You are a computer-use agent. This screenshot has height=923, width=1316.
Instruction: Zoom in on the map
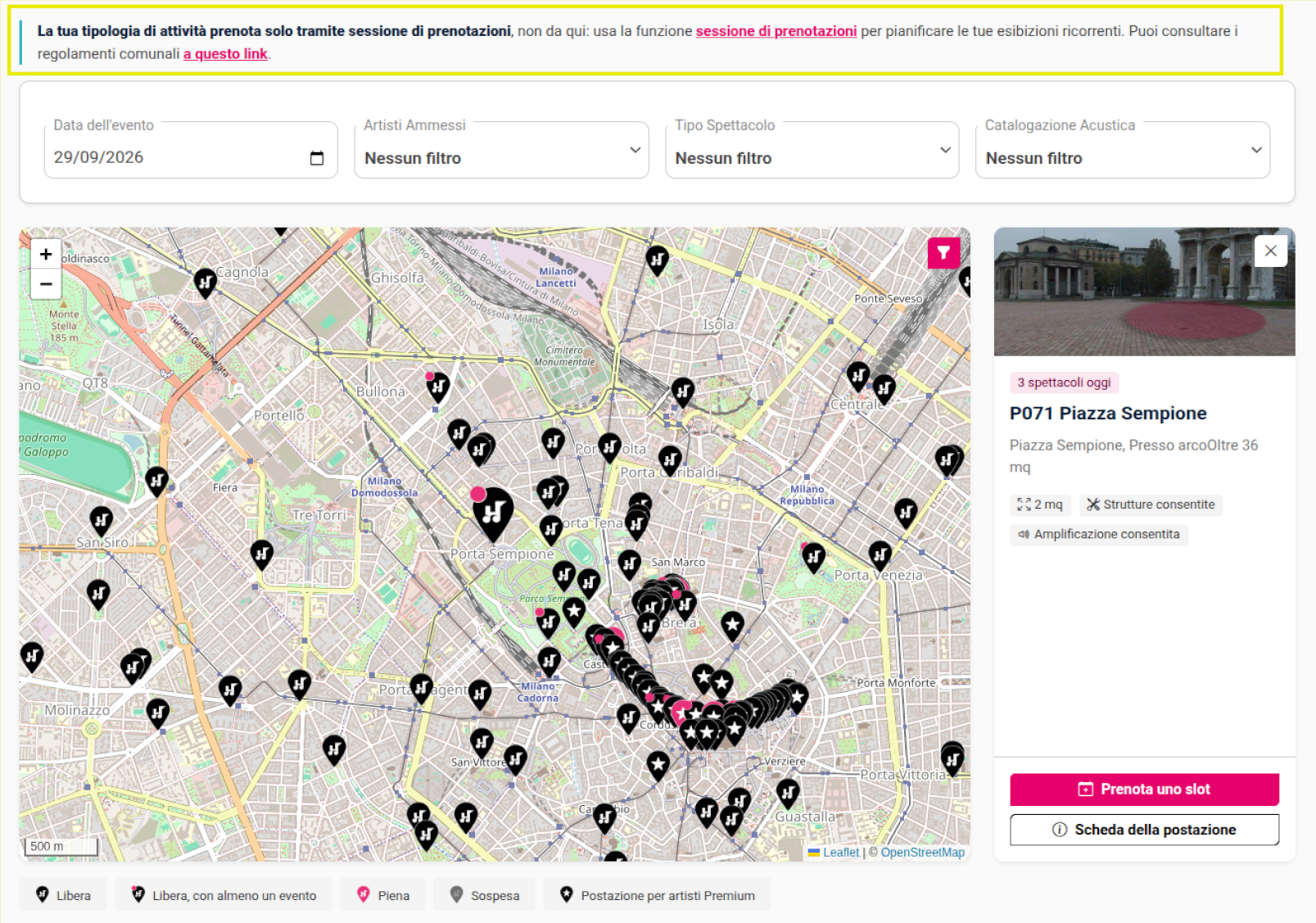pos(46,254)
